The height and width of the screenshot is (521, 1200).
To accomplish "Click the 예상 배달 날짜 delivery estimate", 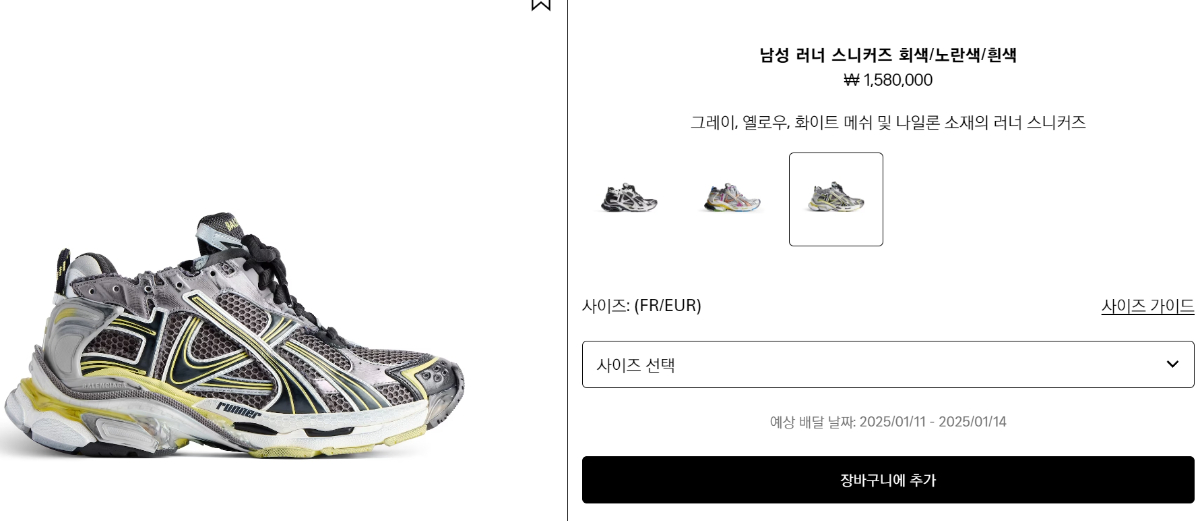I will pos(888,422).
